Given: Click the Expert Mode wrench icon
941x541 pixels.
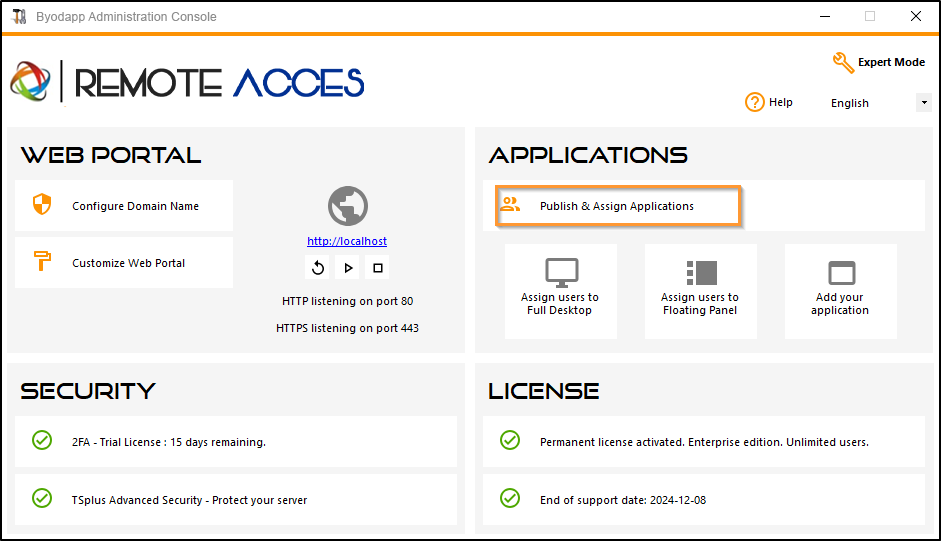Looking at the screenshot, I should coord(843,62).
